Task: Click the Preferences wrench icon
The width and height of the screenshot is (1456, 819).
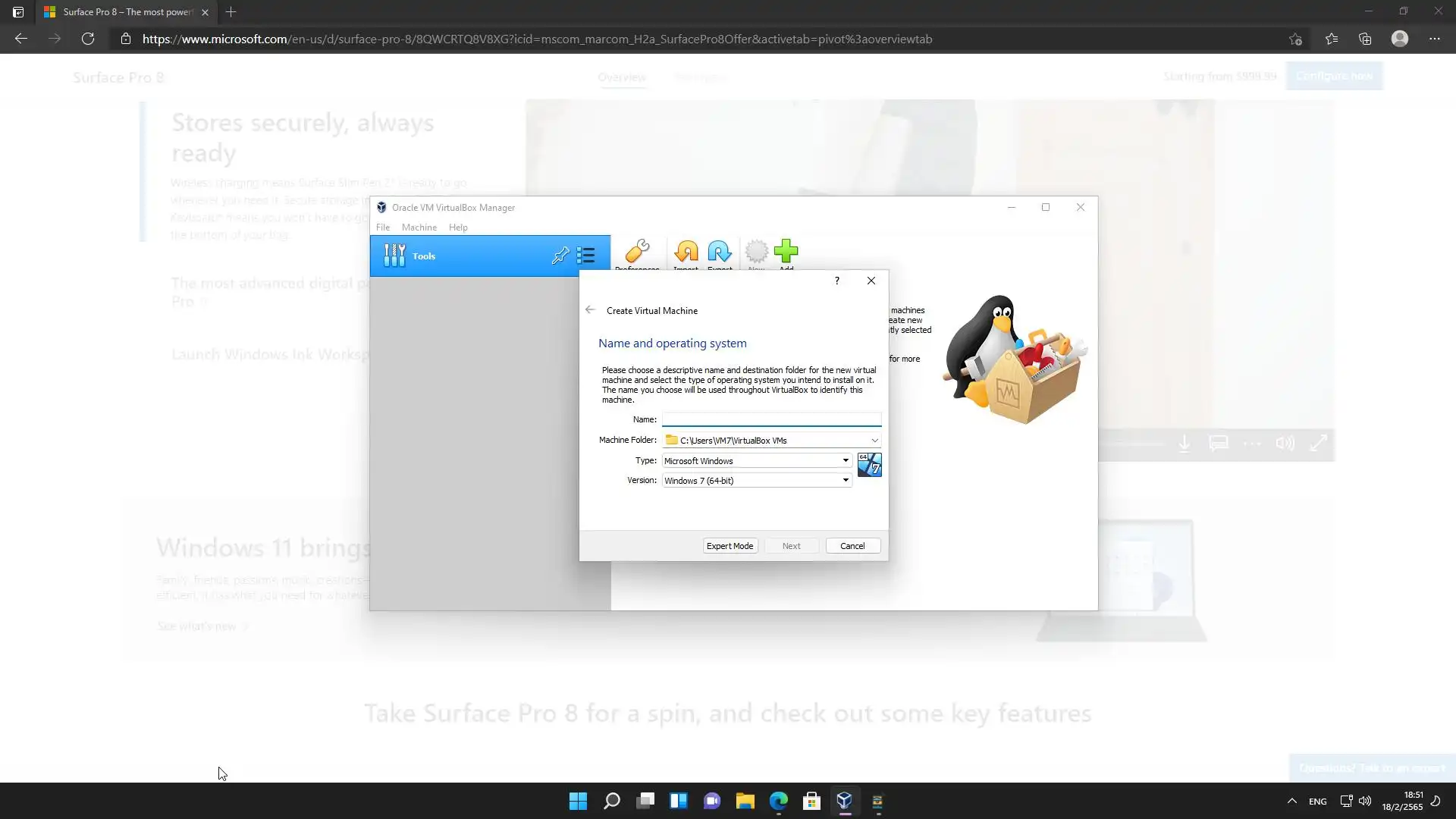Action: pyautogui.click(x=637, y=252)
